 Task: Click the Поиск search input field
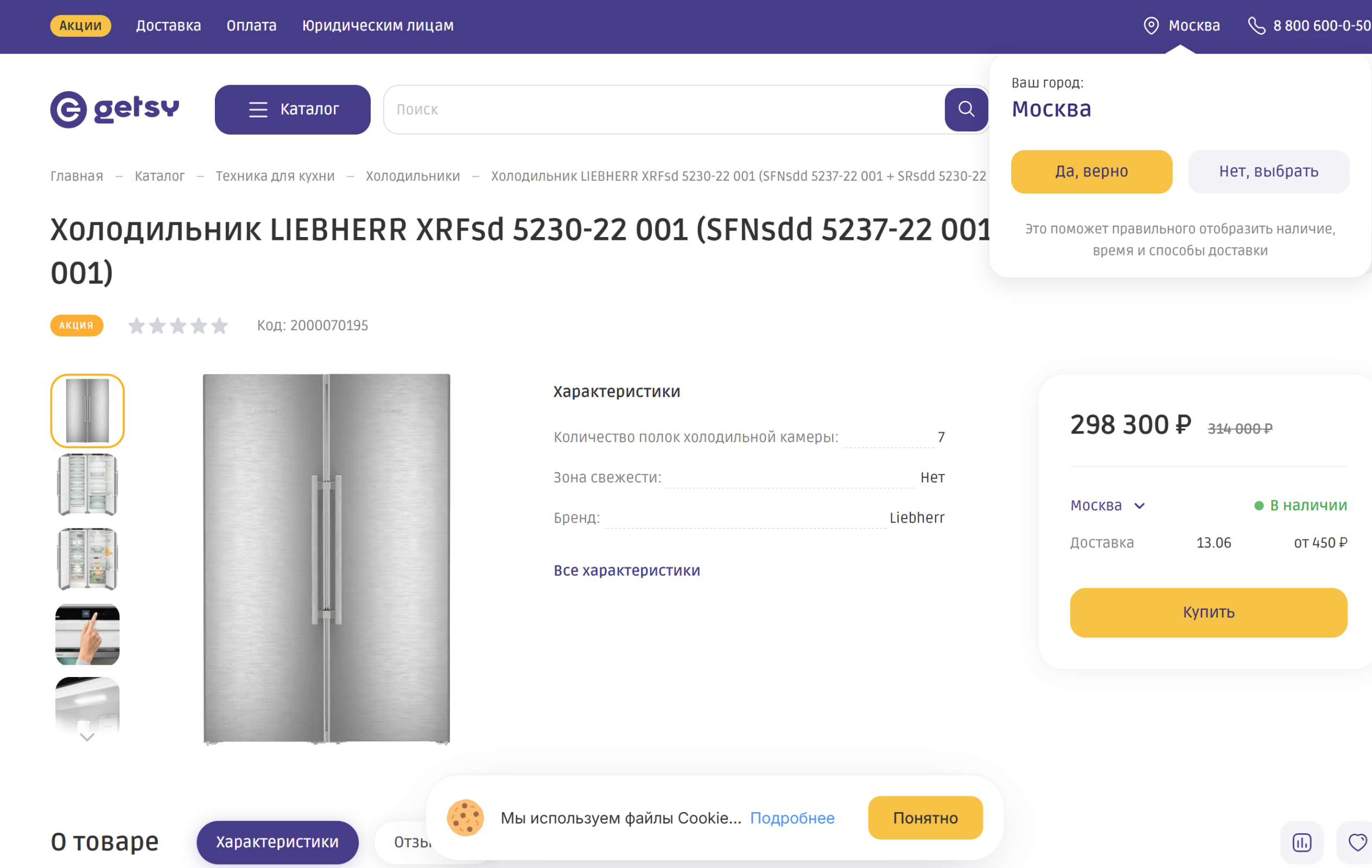click(x=664, y=110)
